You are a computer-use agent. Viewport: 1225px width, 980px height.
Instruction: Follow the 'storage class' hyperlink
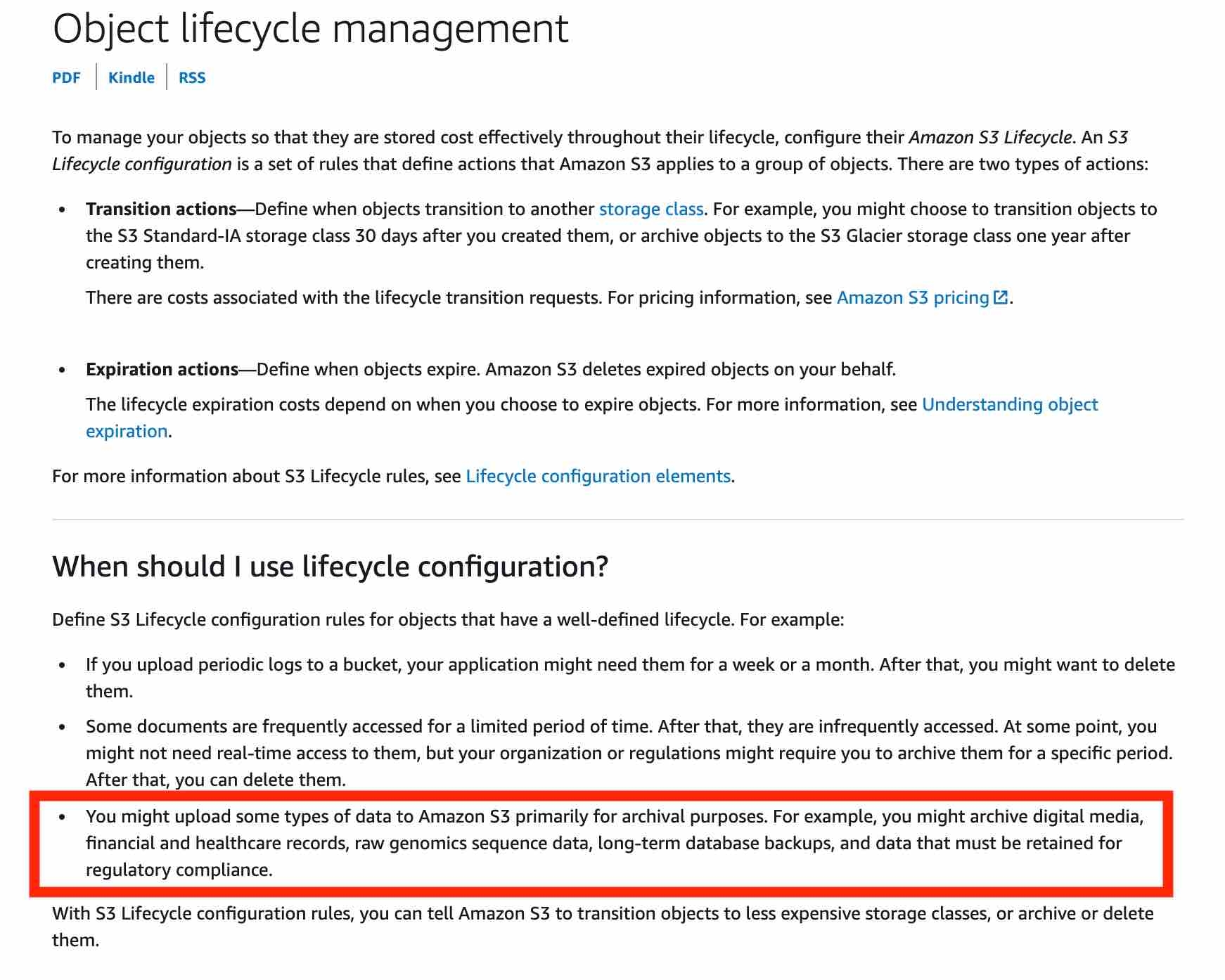tap(650, 209)
